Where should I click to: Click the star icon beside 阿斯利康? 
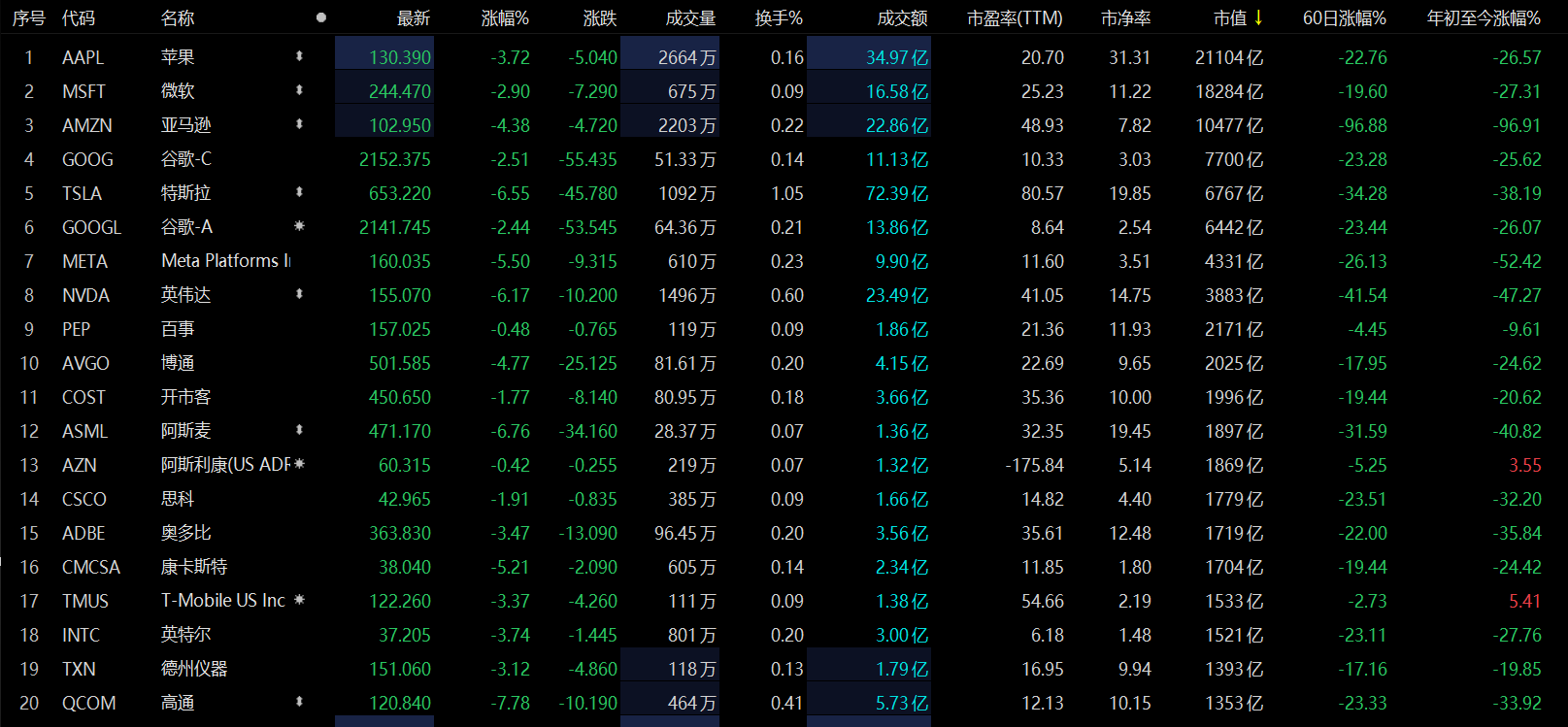299,464
